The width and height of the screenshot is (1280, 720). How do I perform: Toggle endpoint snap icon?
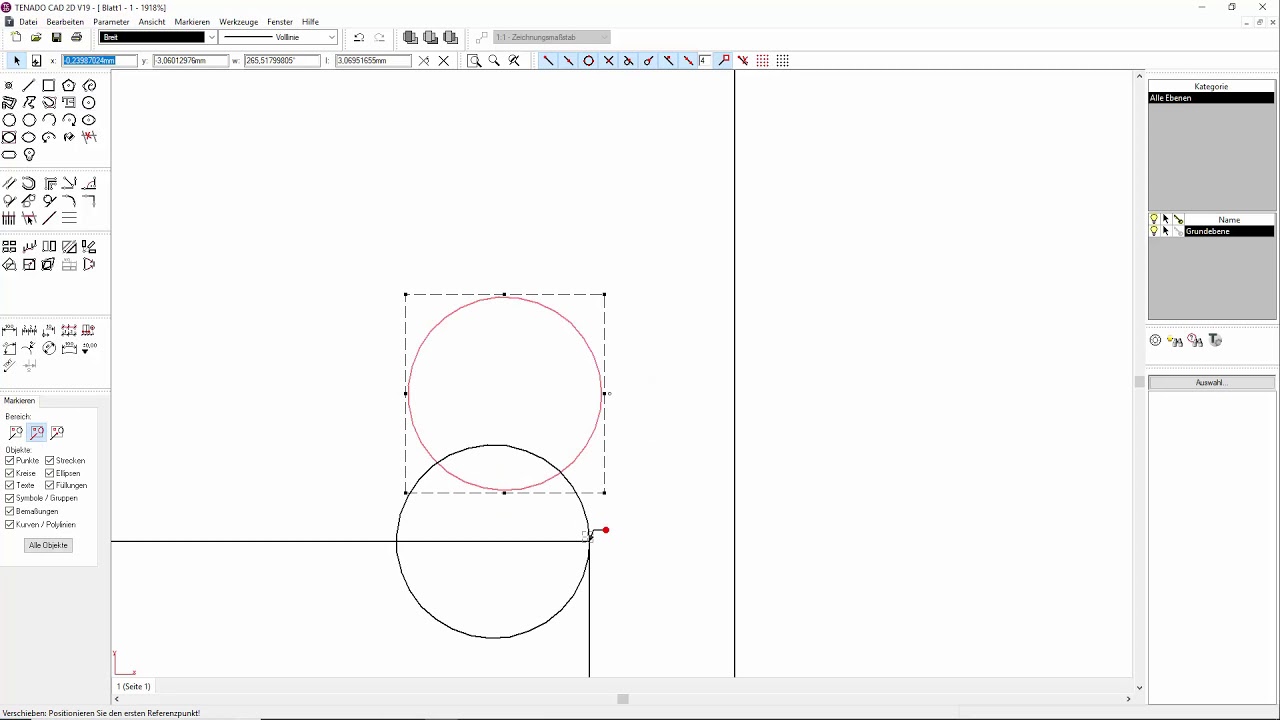pos(548,61)
